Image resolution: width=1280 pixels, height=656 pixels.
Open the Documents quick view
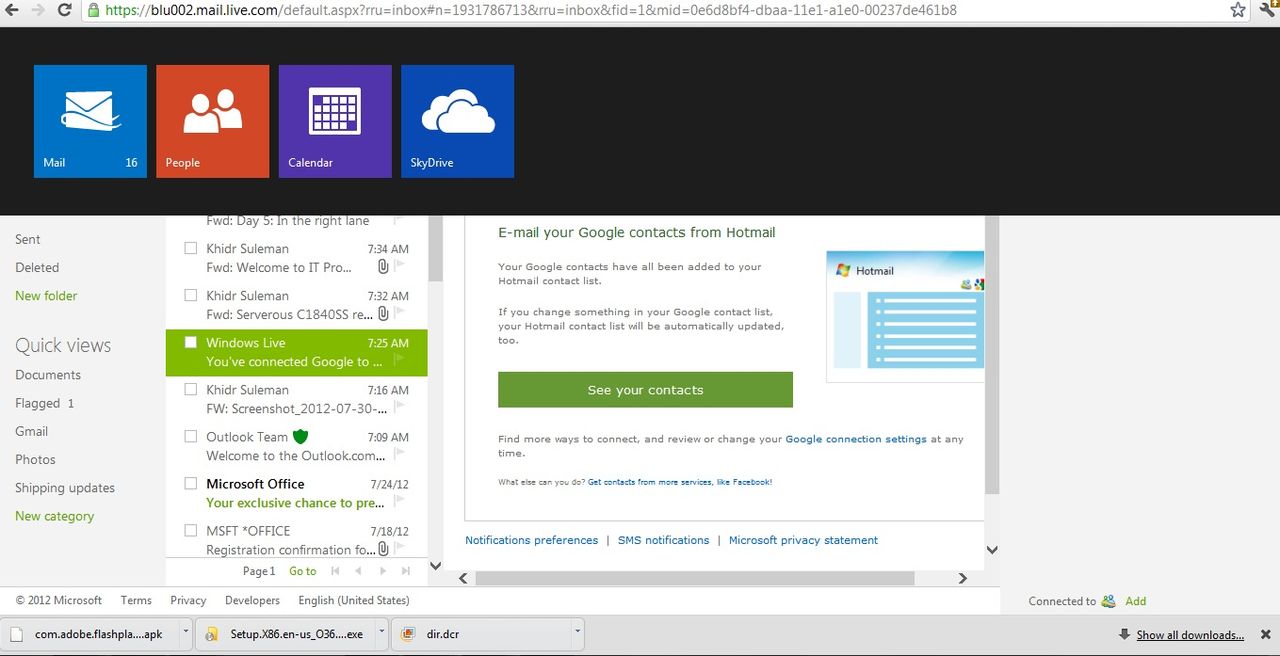pos(48,375)
